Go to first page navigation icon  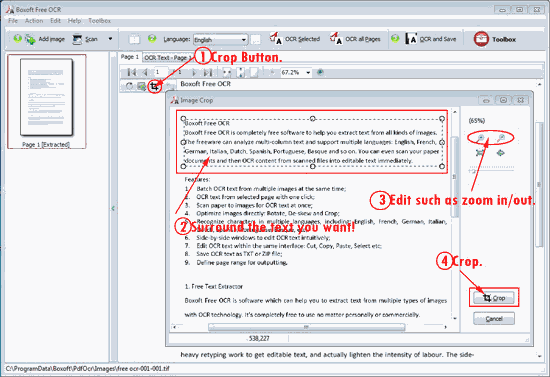(132, 73)
